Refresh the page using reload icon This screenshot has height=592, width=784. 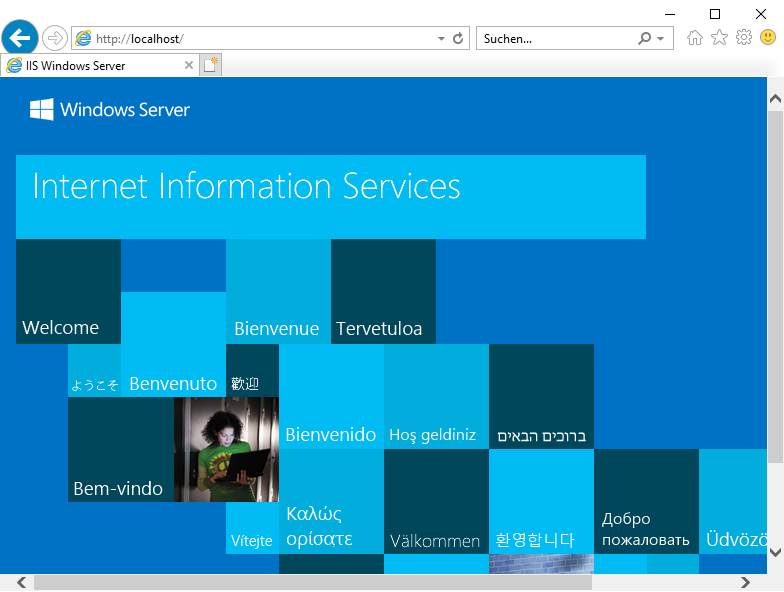point(459,39)
